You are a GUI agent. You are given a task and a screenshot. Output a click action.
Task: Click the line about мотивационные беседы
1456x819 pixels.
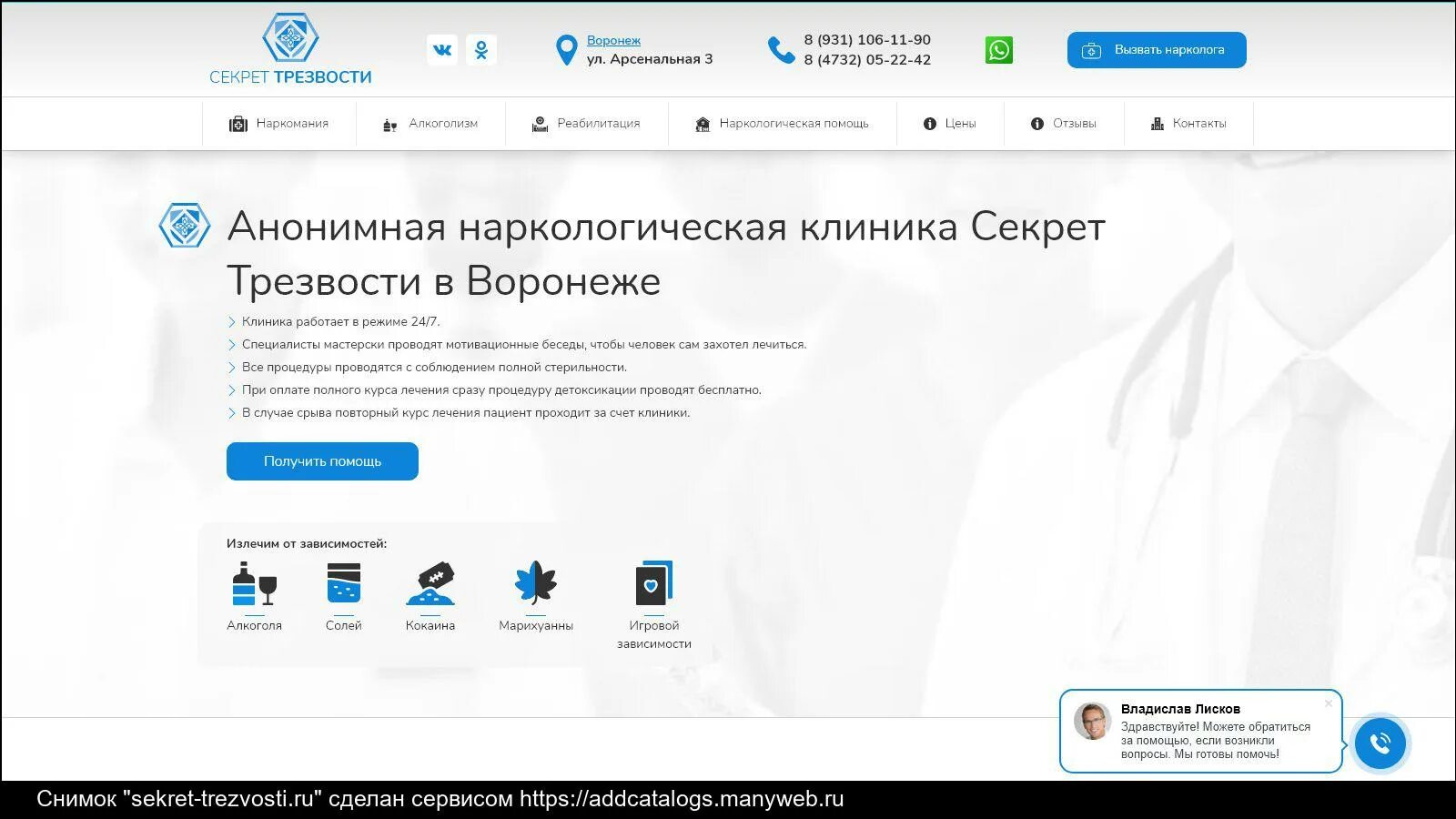[524, 344]
